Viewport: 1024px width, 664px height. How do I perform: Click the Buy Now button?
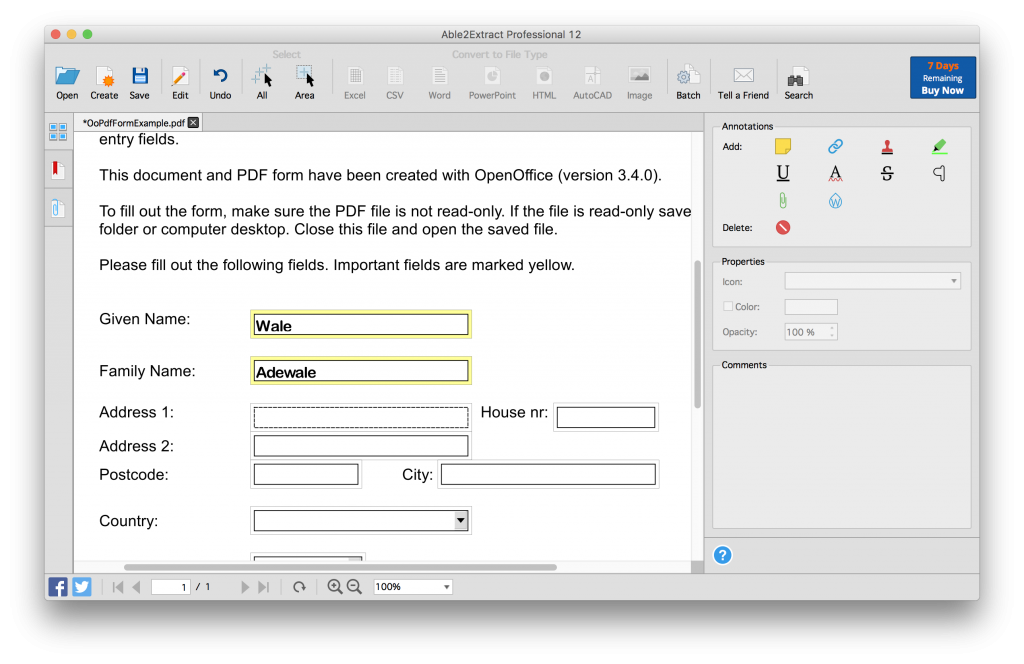click(x=942, y=77)
